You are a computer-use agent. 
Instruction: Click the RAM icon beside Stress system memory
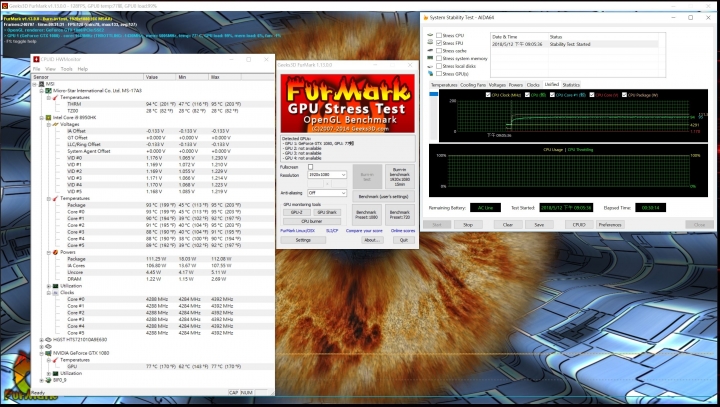point(430,58)
